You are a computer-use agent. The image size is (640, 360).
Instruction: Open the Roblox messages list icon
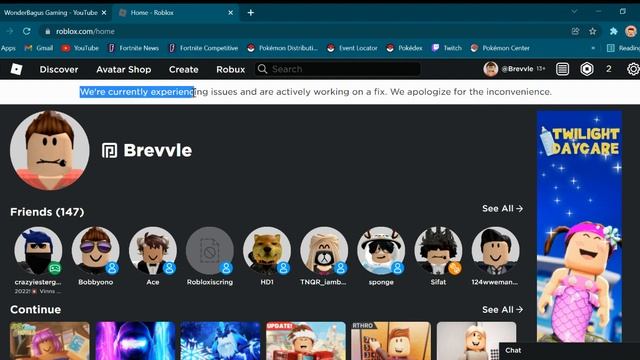[562, 69]
